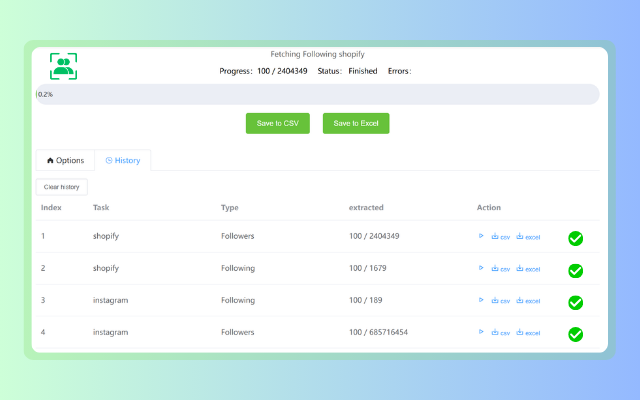
Task: Click Followers type in row 1
Action: 238,236
